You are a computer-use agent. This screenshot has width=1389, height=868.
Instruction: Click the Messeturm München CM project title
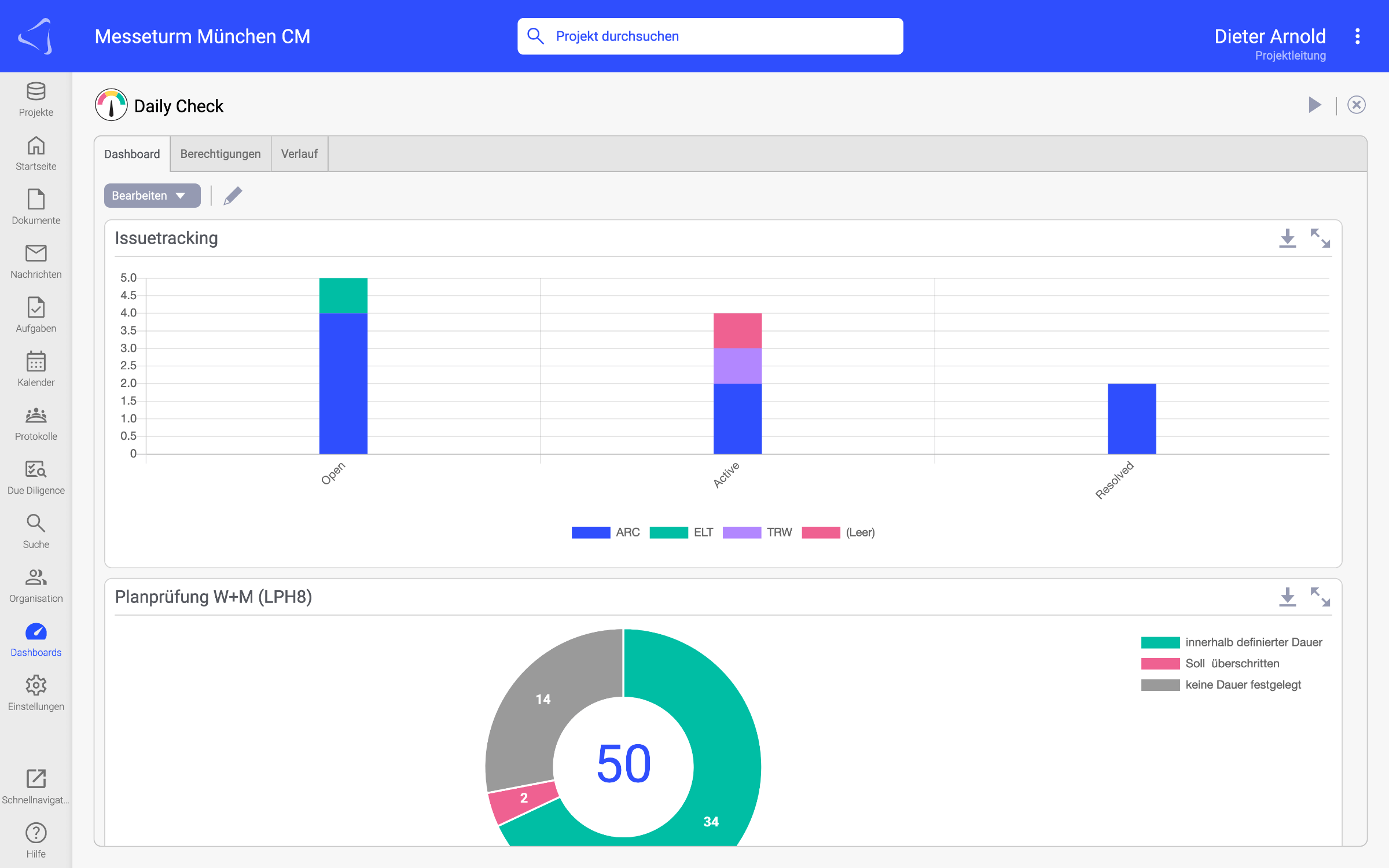coord(203,36)
